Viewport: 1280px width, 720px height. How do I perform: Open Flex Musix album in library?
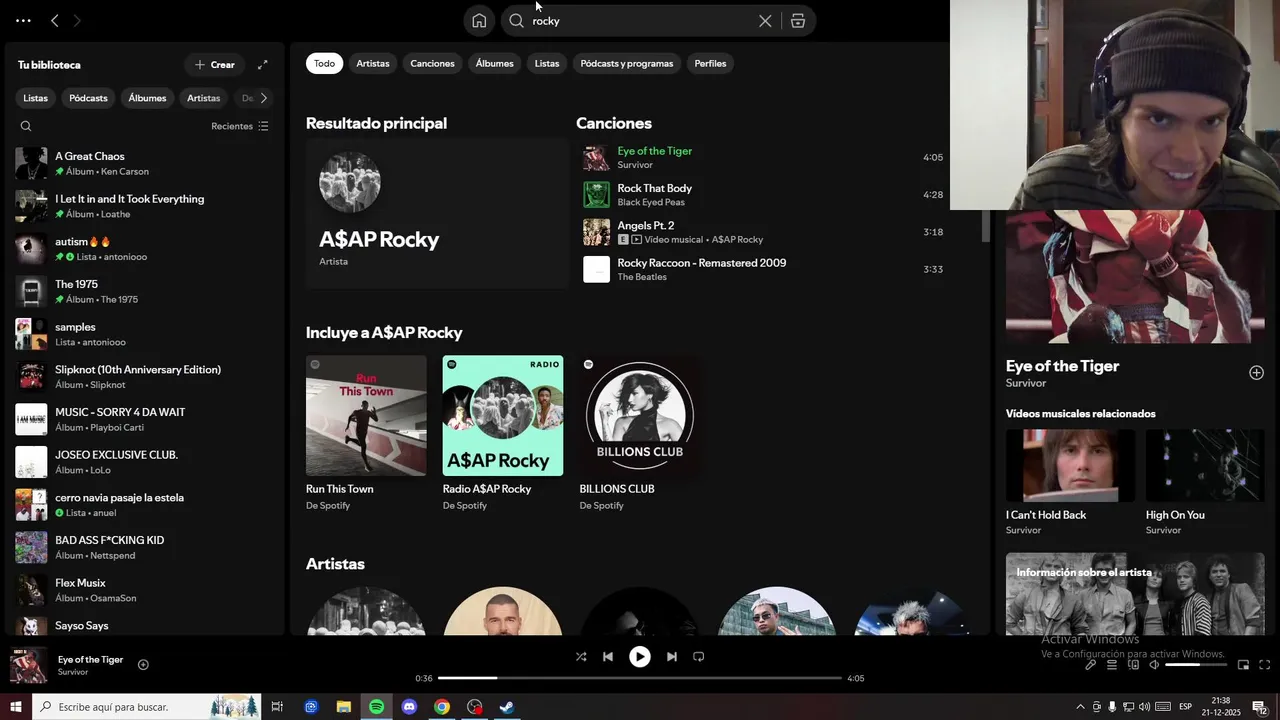145,590
